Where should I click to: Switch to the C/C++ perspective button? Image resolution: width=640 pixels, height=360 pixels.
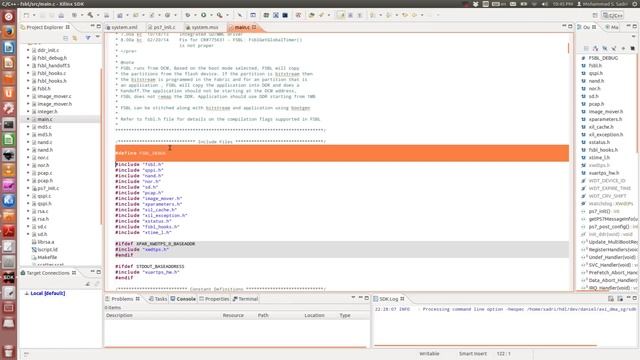point(613,15)
